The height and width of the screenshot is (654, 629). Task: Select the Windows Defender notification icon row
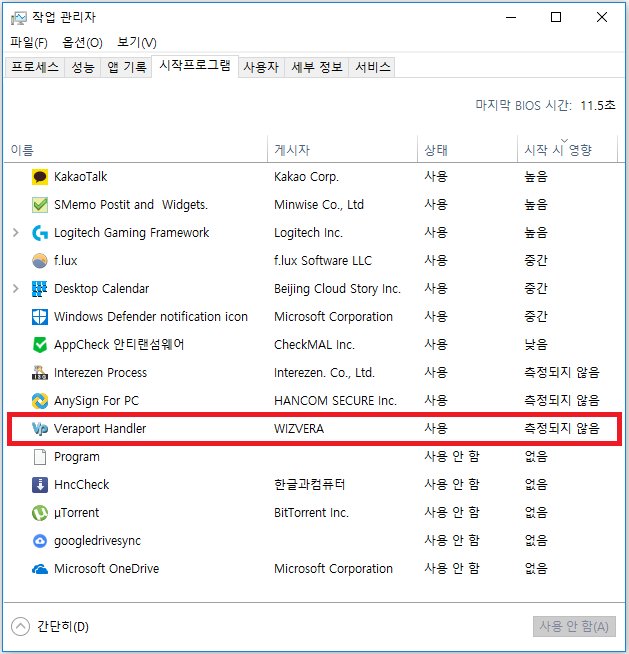[151, 317]
